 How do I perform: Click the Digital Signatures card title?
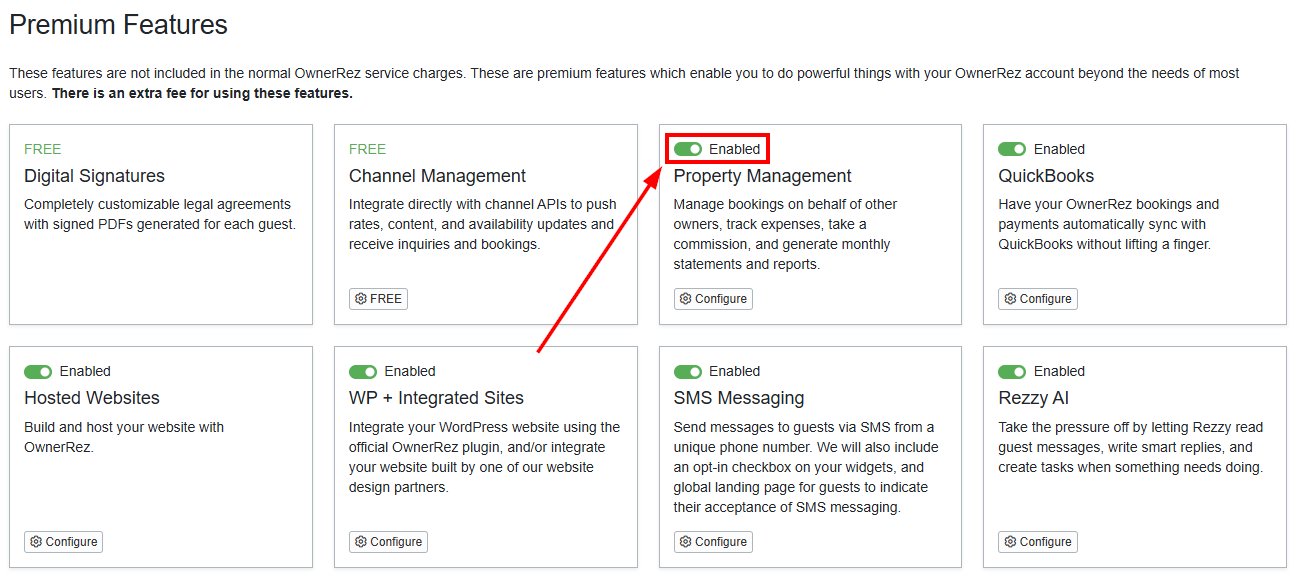click(x=94, y=176)
